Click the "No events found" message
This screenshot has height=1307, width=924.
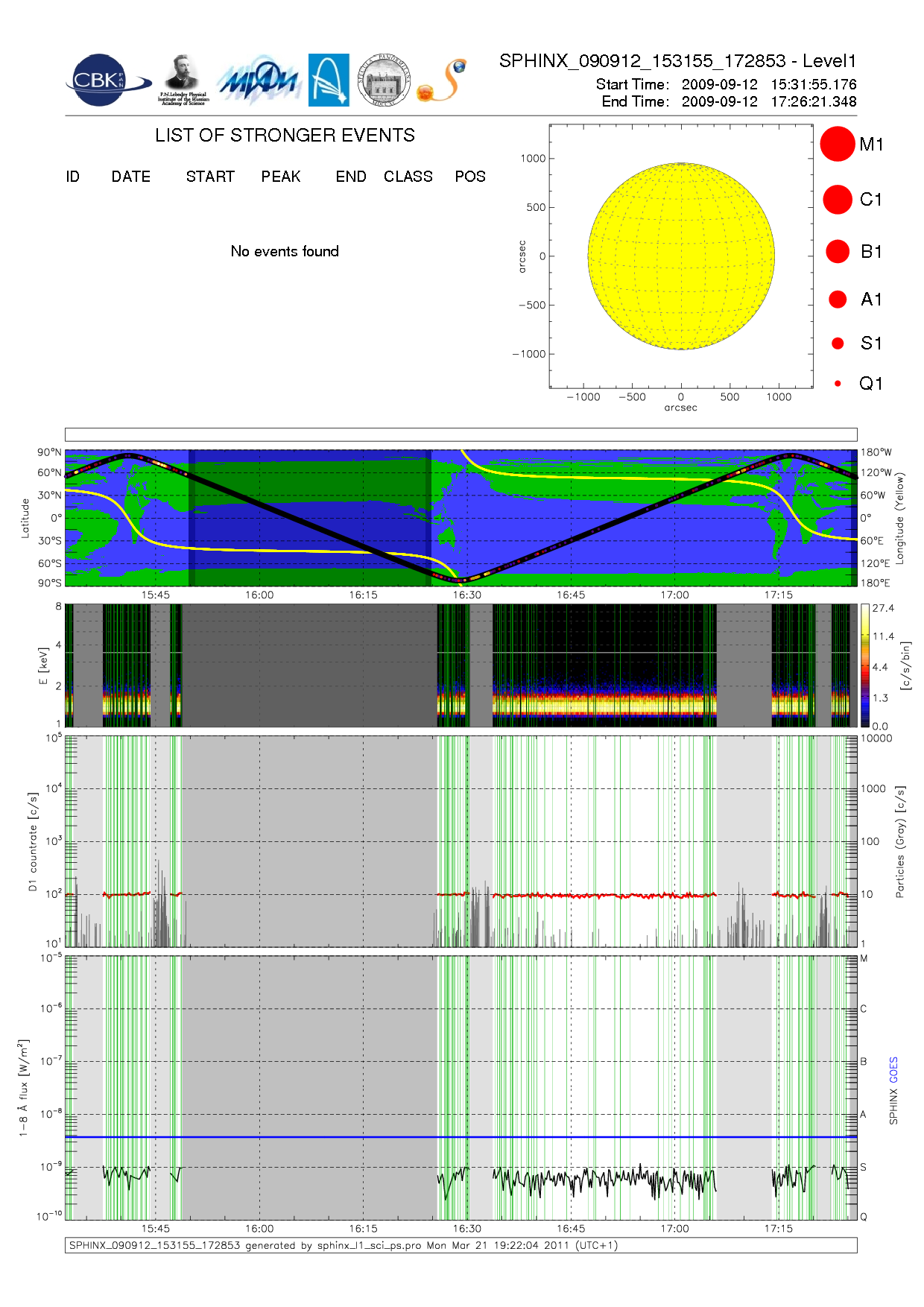tap(285, 252)
